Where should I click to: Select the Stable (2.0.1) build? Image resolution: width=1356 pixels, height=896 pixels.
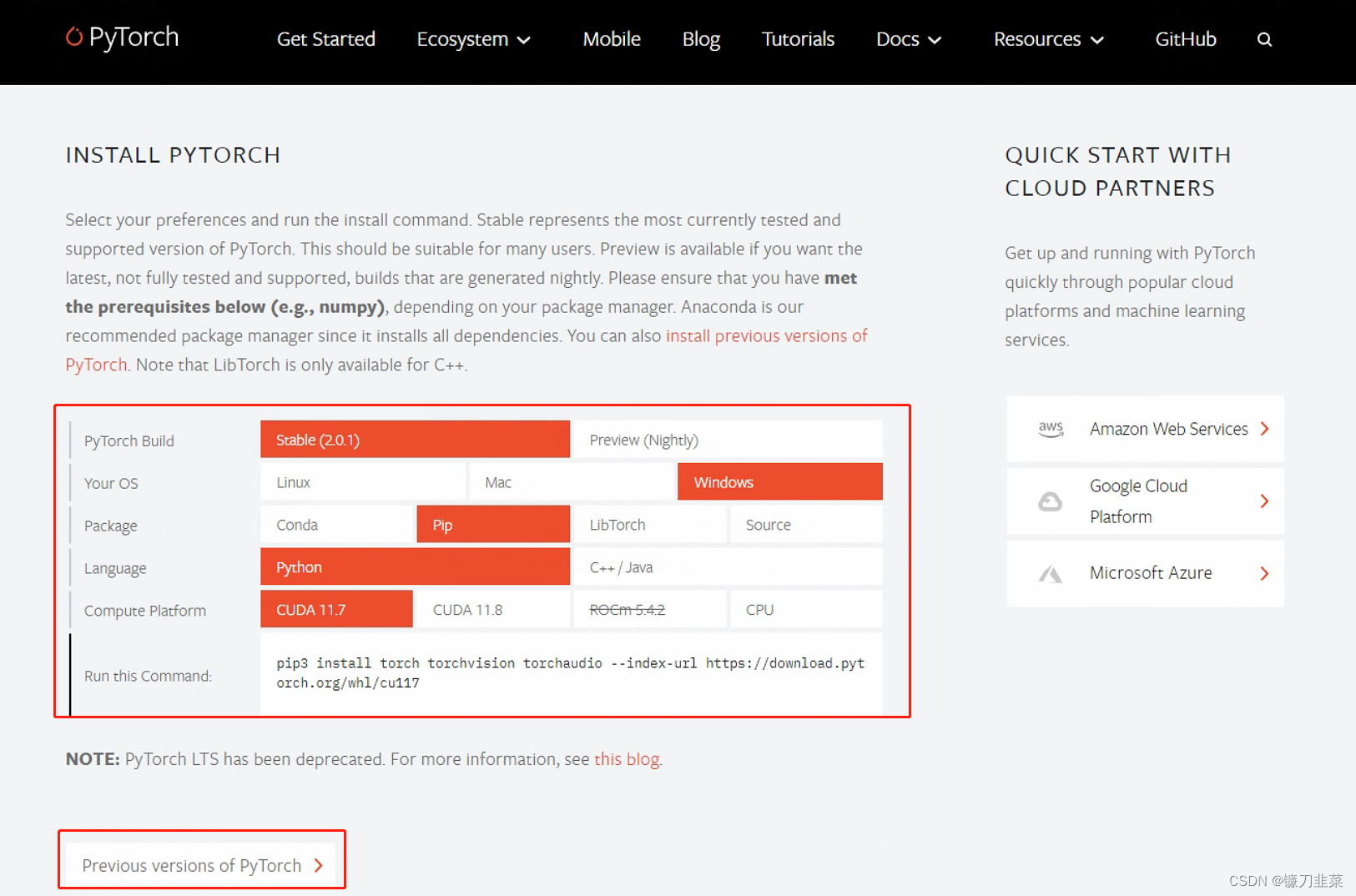pos(415,440)
